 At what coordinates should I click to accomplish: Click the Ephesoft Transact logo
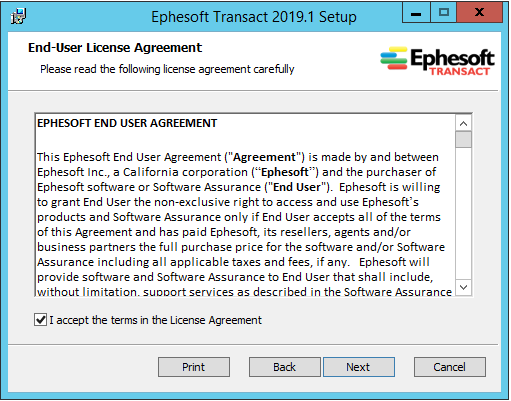pyautogui.click(x=437, y=61)
